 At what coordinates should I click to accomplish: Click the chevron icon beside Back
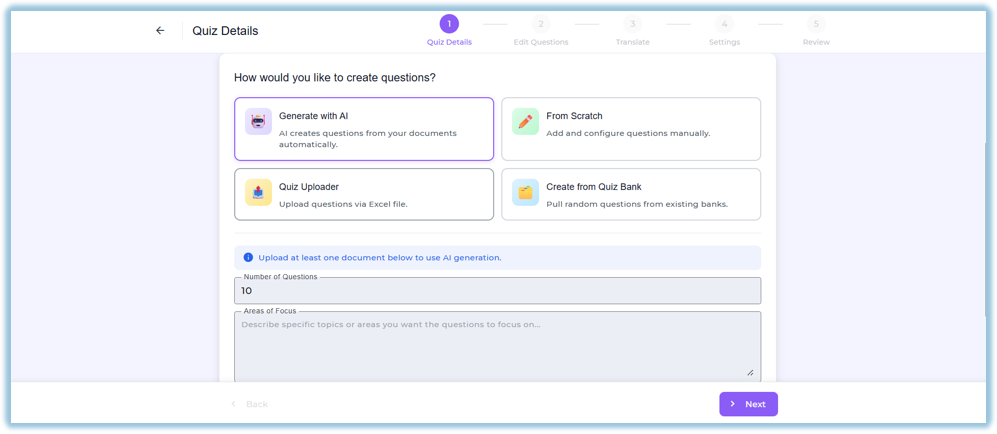point(233,404)
